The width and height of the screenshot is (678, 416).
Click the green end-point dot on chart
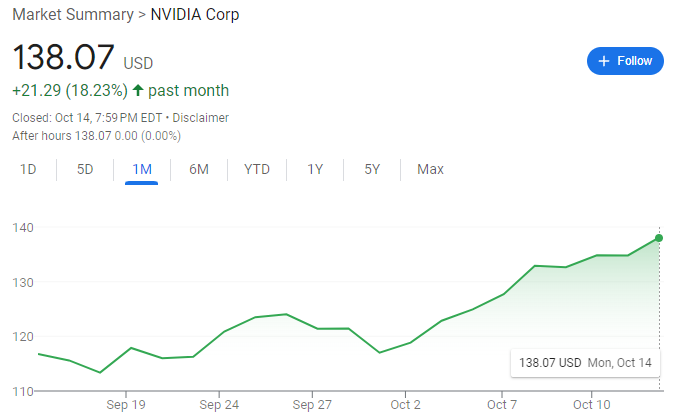pos(659,238)
